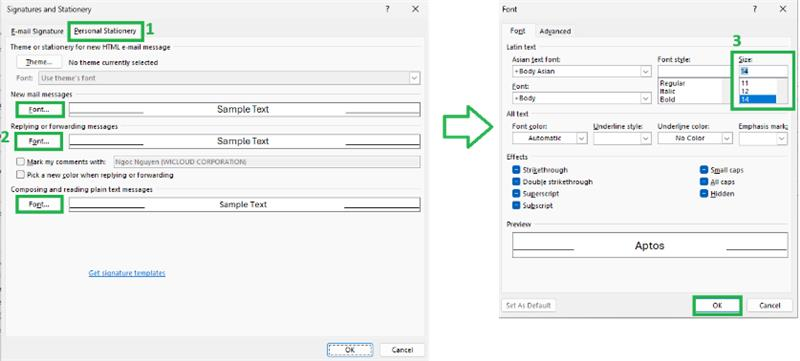Click the comment name field Ngoc Nguyen

[x=267, y=162]
